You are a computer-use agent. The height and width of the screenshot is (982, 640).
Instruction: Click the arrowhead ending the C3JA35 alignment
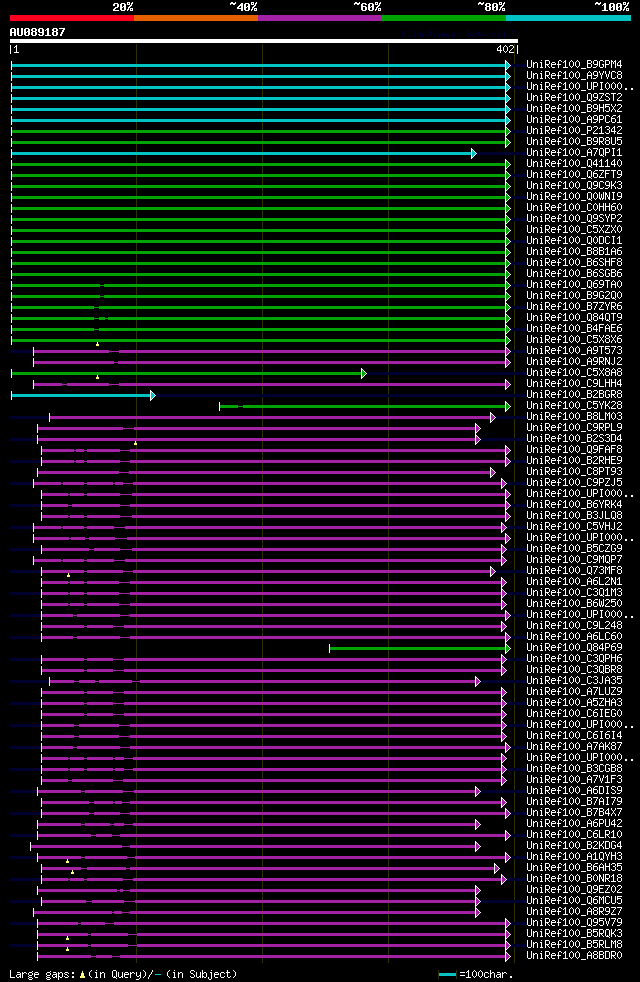click(478, 681)
